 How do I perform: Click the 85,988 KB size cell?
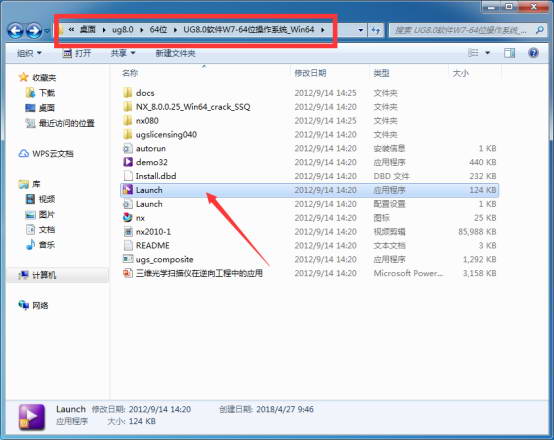click(x=477, y=231)
